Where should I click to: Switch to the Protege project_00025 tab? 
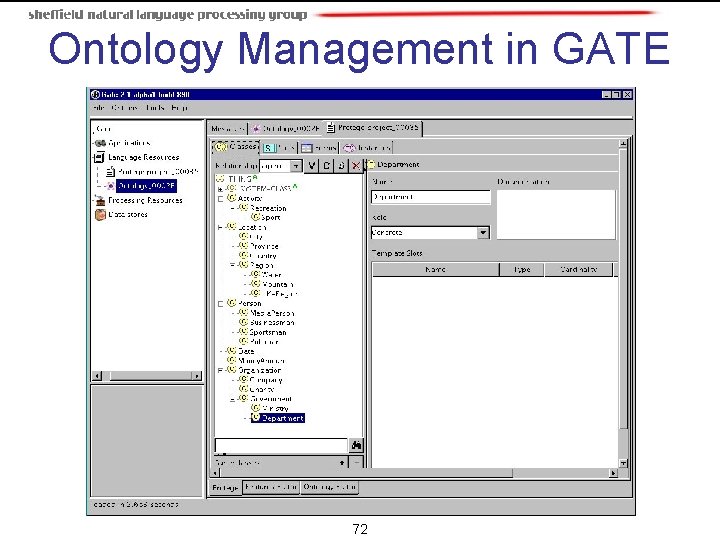point(373,128)
